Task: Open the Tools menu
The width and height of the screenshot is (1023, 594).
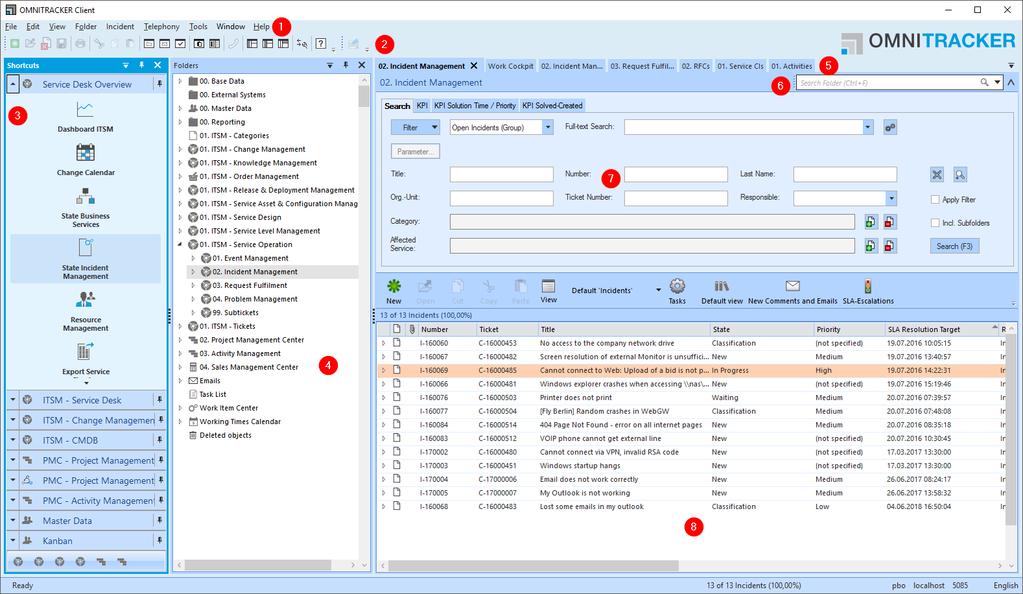Action: (198, 27)
